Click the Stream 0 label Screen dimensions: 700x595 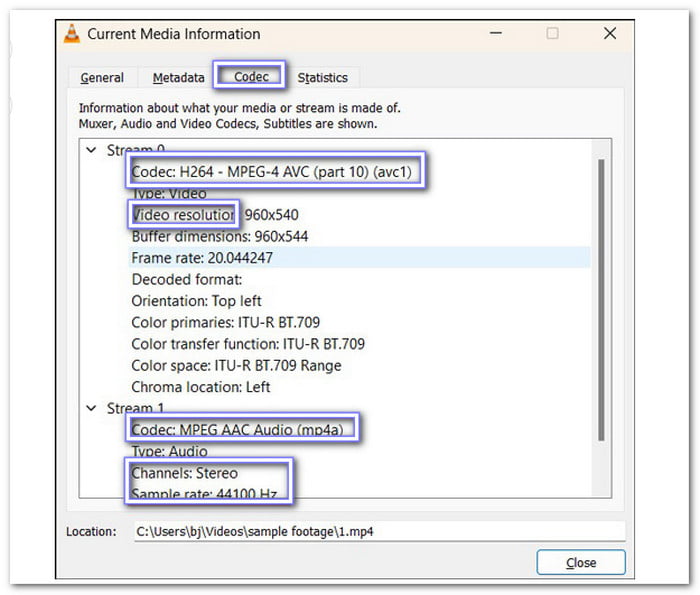pyautogui.click(x=136, y=150)
